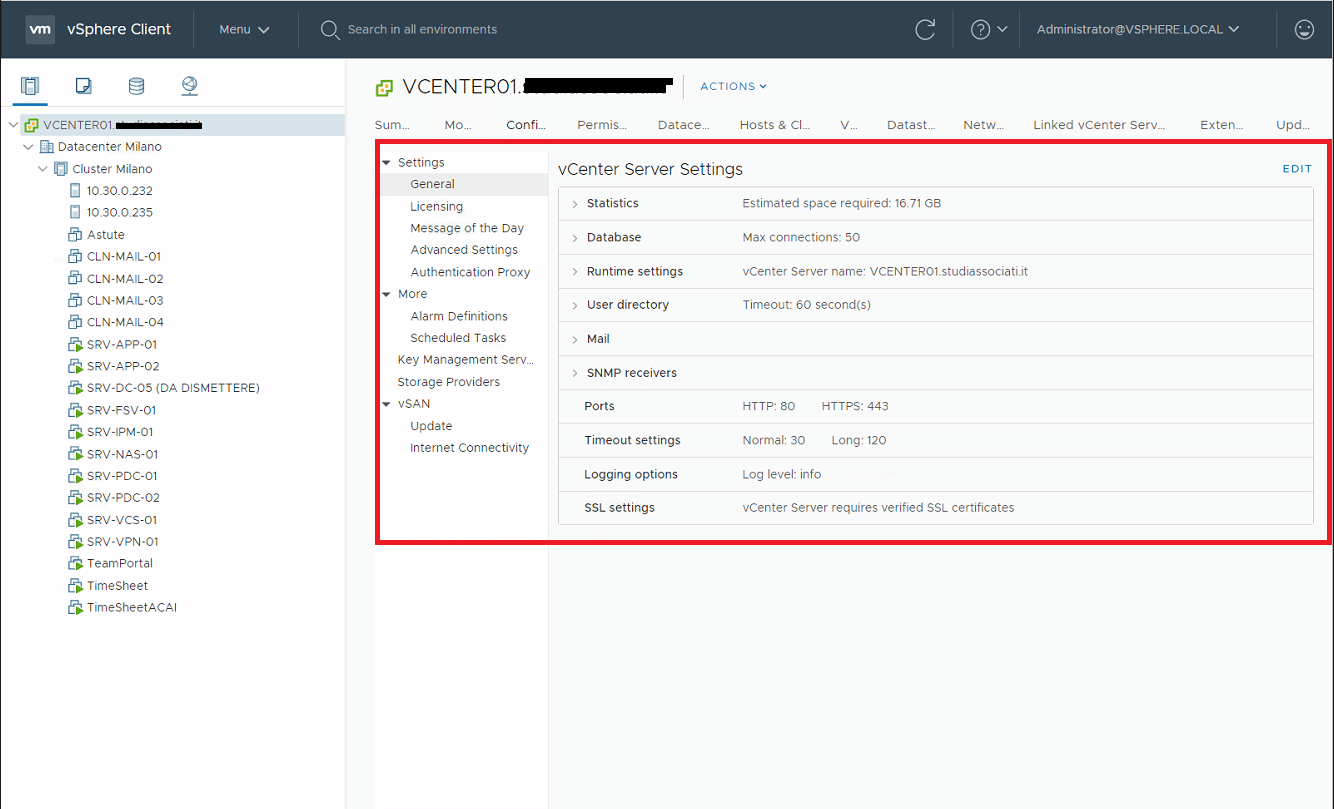Image resolution: width=1334 pixels, height=809 pixels.
Task: Collapse the Settings section triangle
Action: click(x=387, y=162)
